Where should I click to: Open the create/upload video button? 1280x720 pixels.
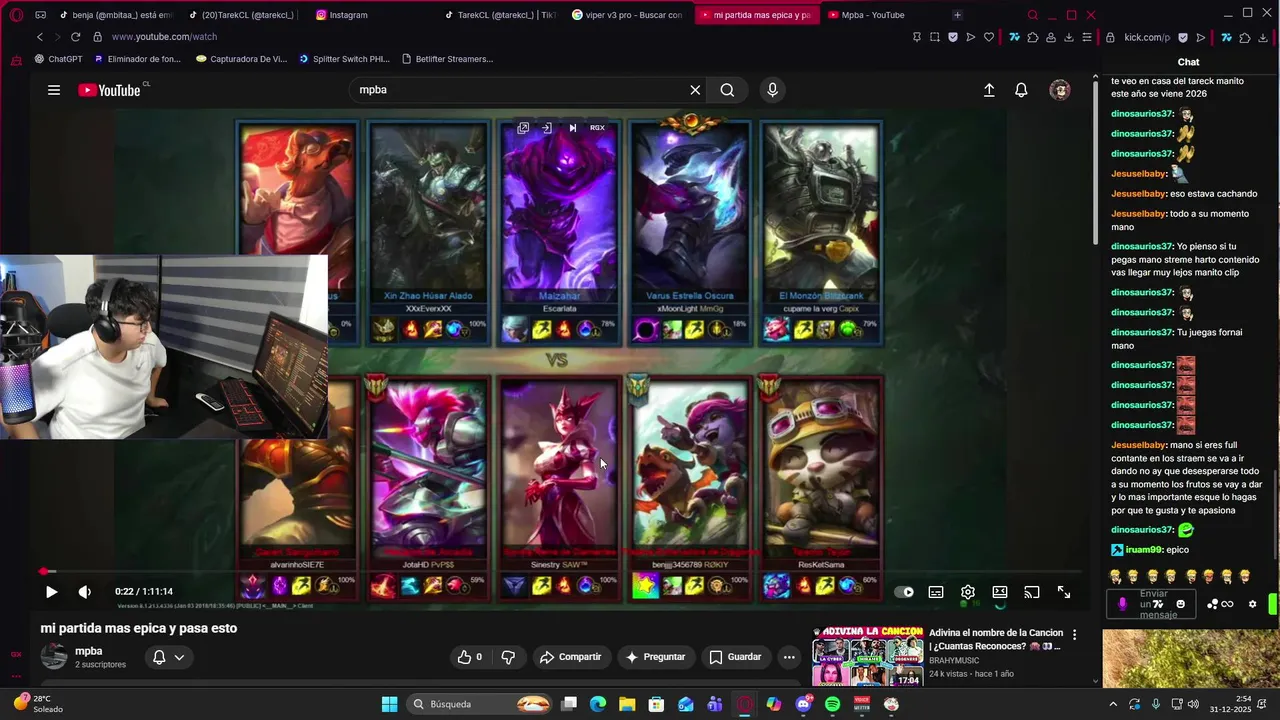click(989, 90)
